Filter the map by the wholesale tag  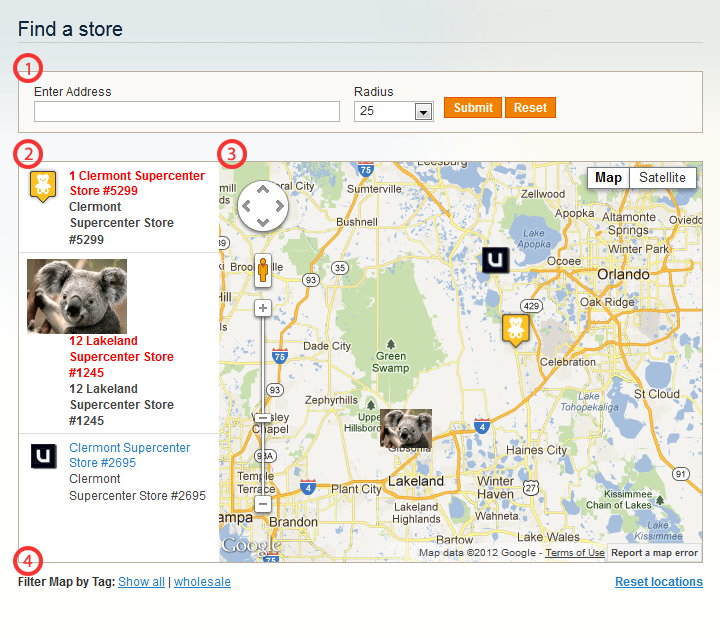click(202, 582)
